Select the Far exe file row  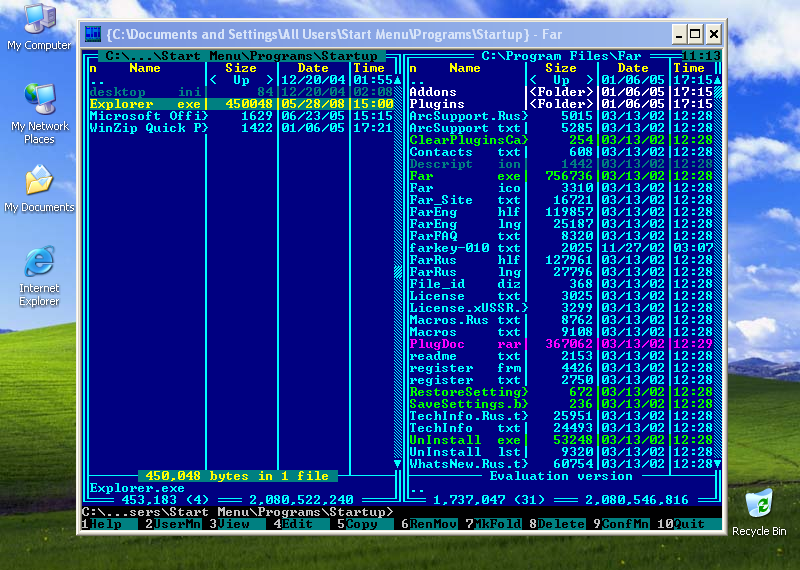click(x=561, y=176)
